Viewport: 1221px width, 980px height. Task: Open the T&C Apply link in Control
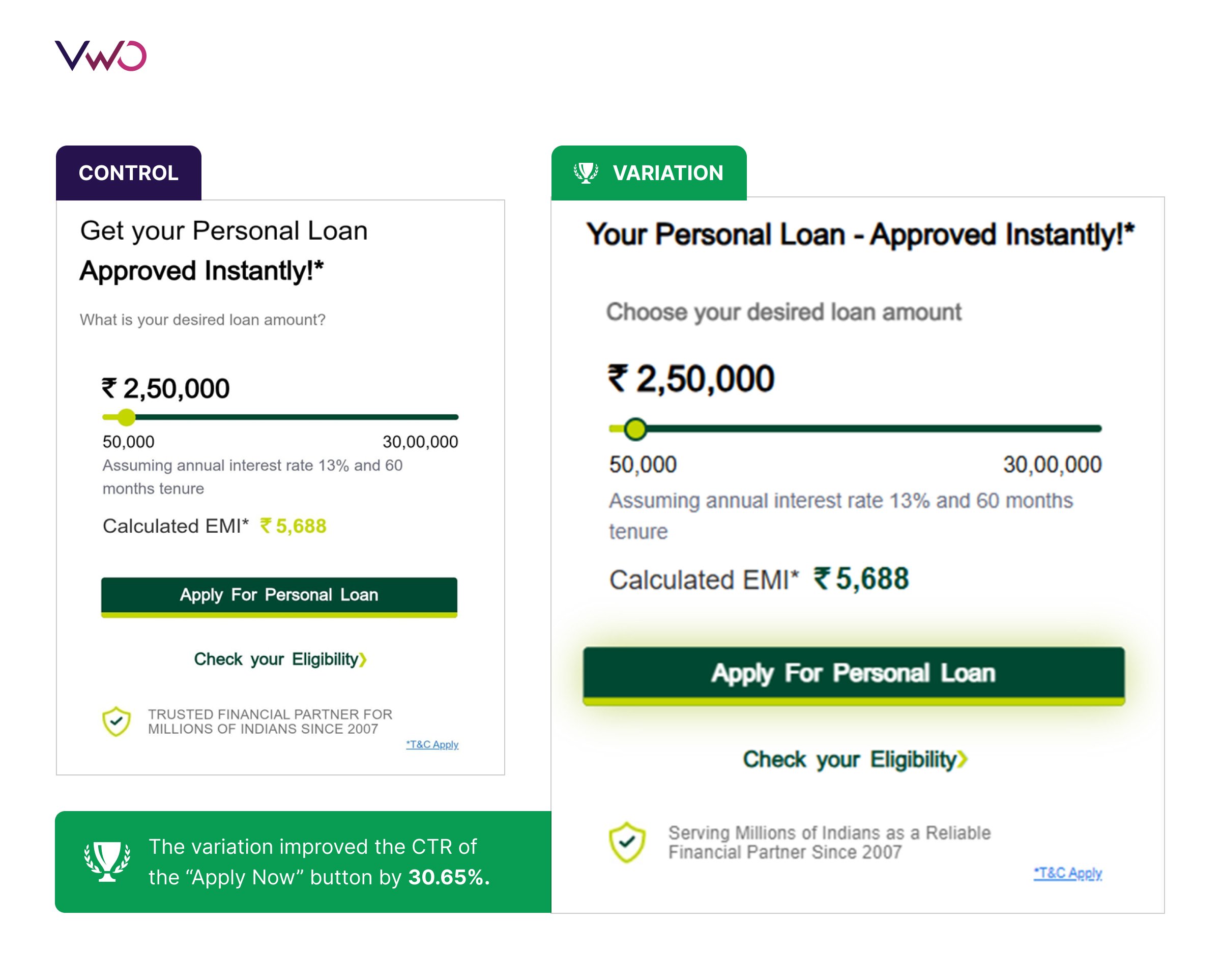click(432, 744)
